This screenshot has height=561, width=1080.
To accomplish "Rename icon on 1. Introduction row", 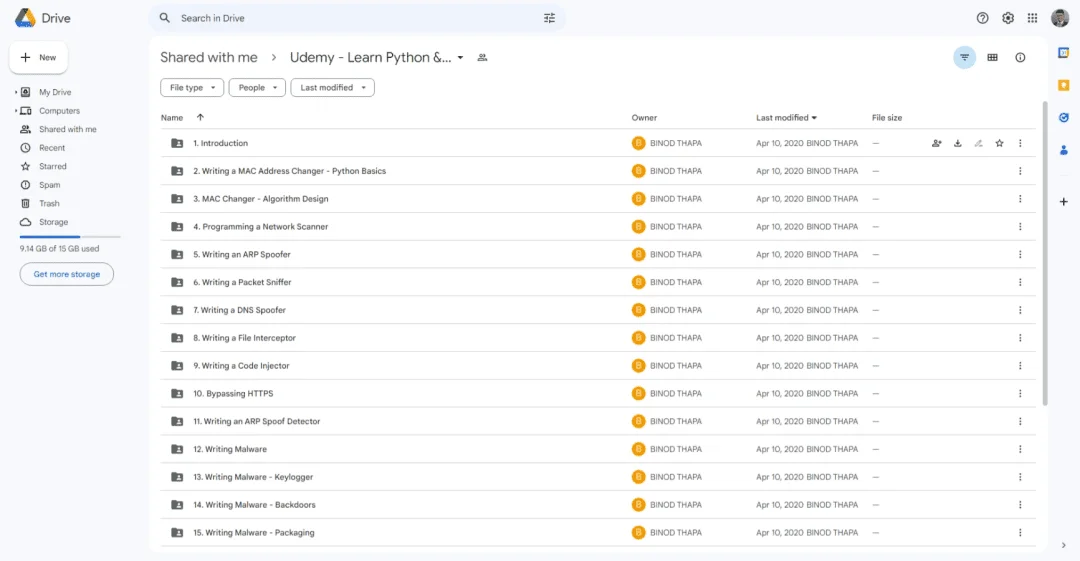I will tap(978, 143).
